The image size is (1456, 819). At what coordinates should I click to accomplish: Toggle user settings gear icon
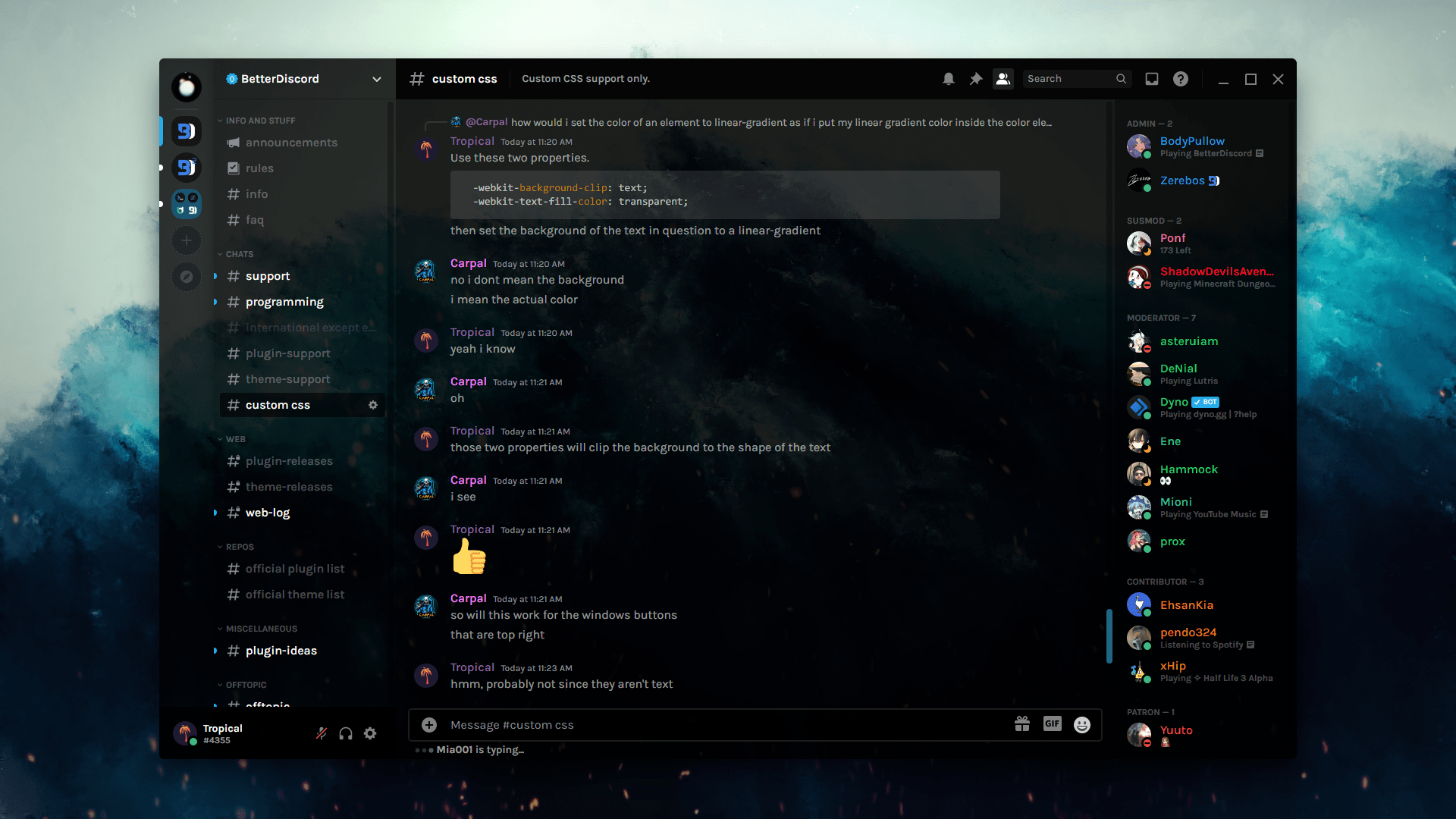(370, 734)
